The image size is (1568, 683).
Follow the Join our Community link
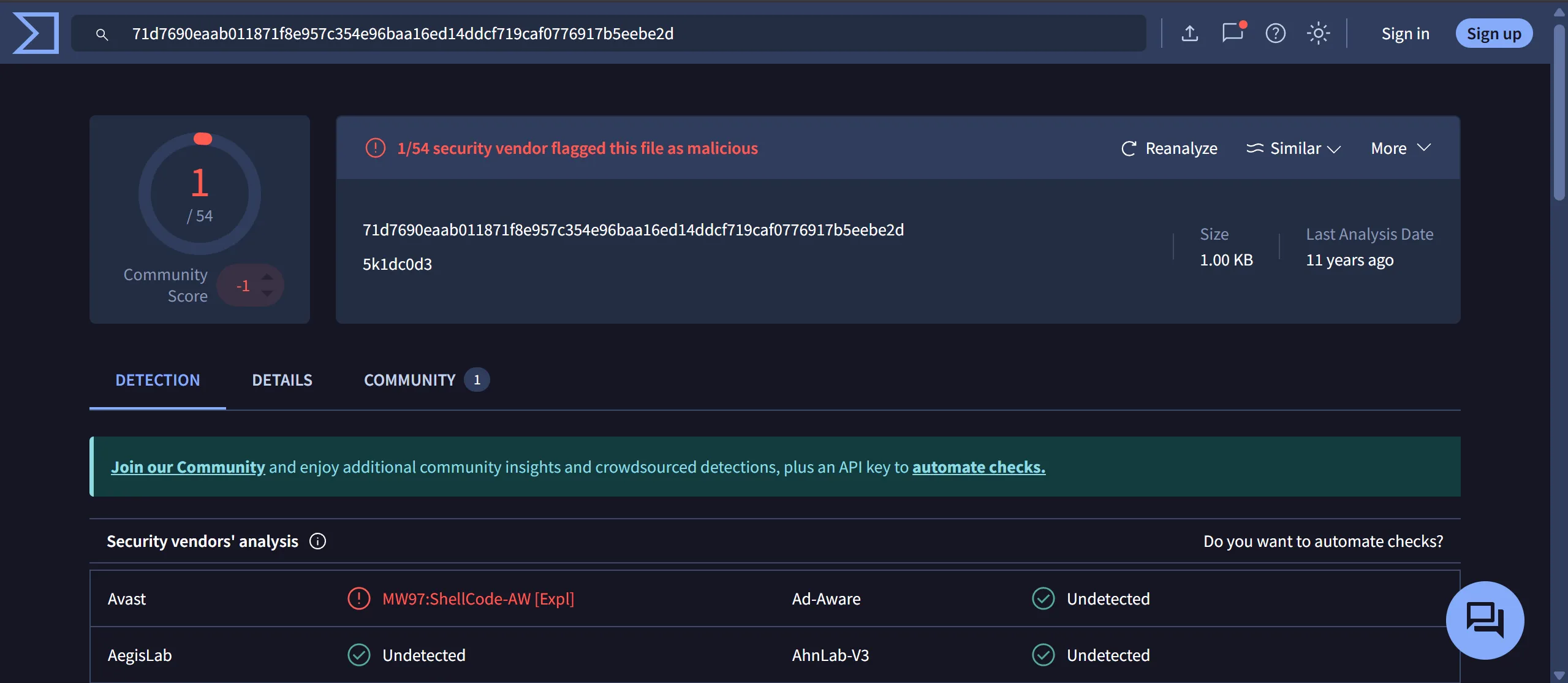tap(187, 467)
